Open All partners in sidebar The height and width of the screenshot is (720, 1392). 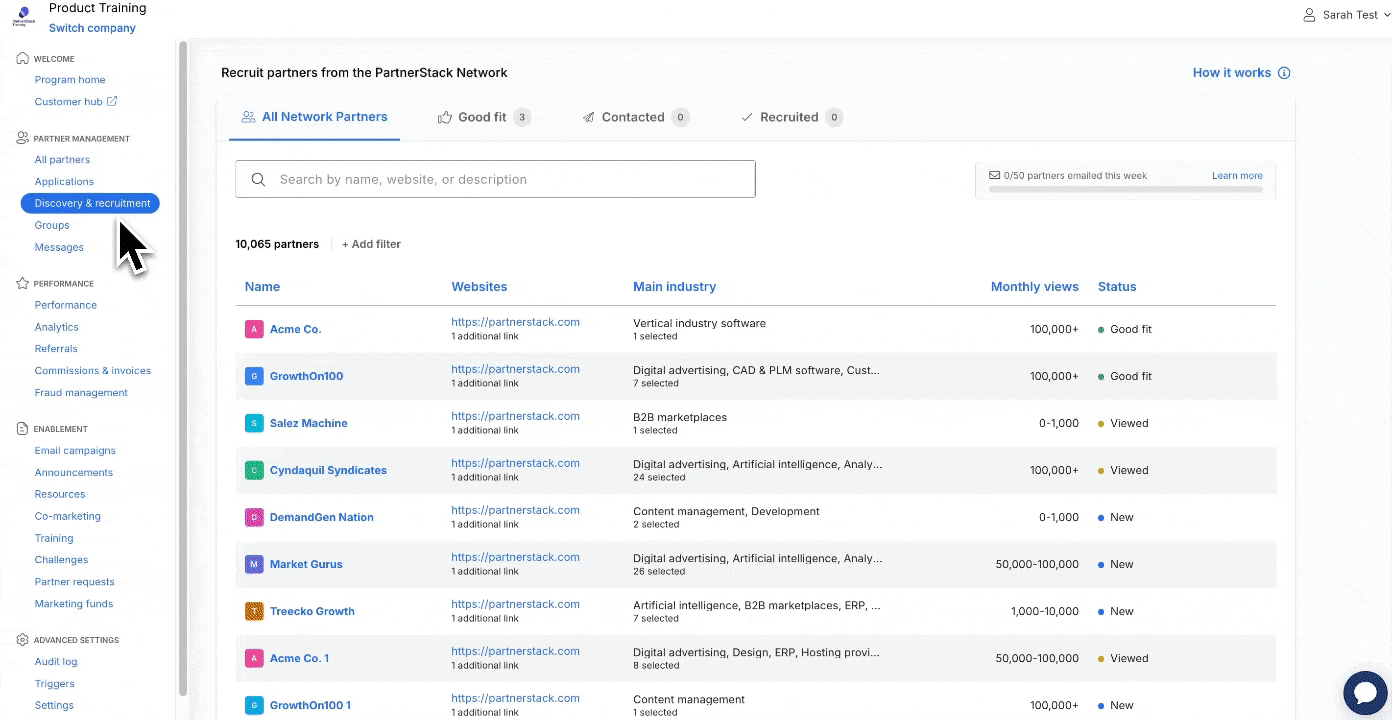coord(62,159)
